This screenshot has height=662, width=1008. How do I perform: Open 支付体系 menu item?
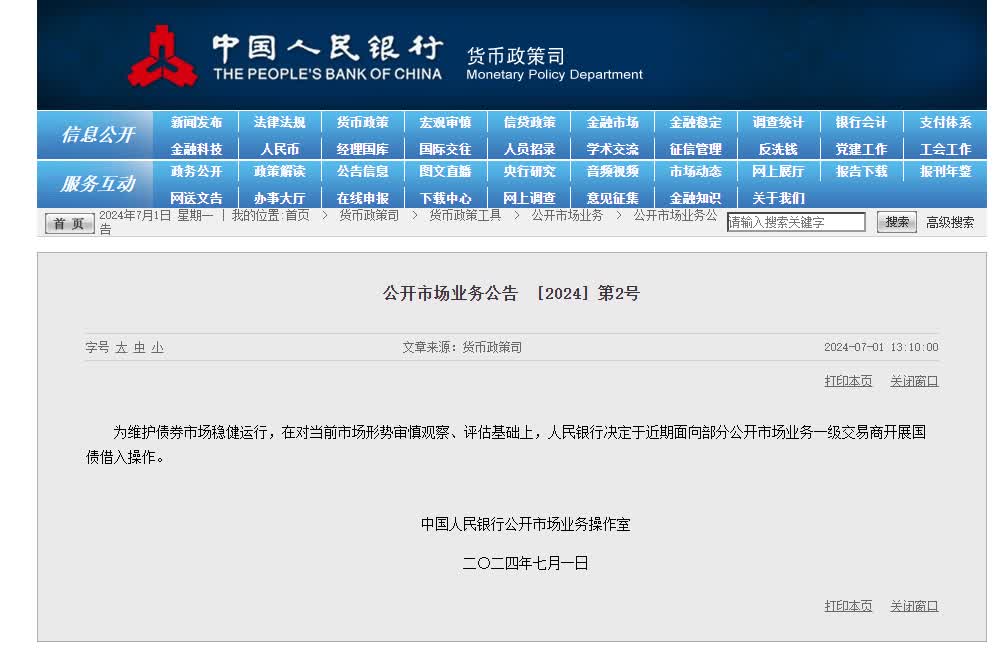pos(945,122)
